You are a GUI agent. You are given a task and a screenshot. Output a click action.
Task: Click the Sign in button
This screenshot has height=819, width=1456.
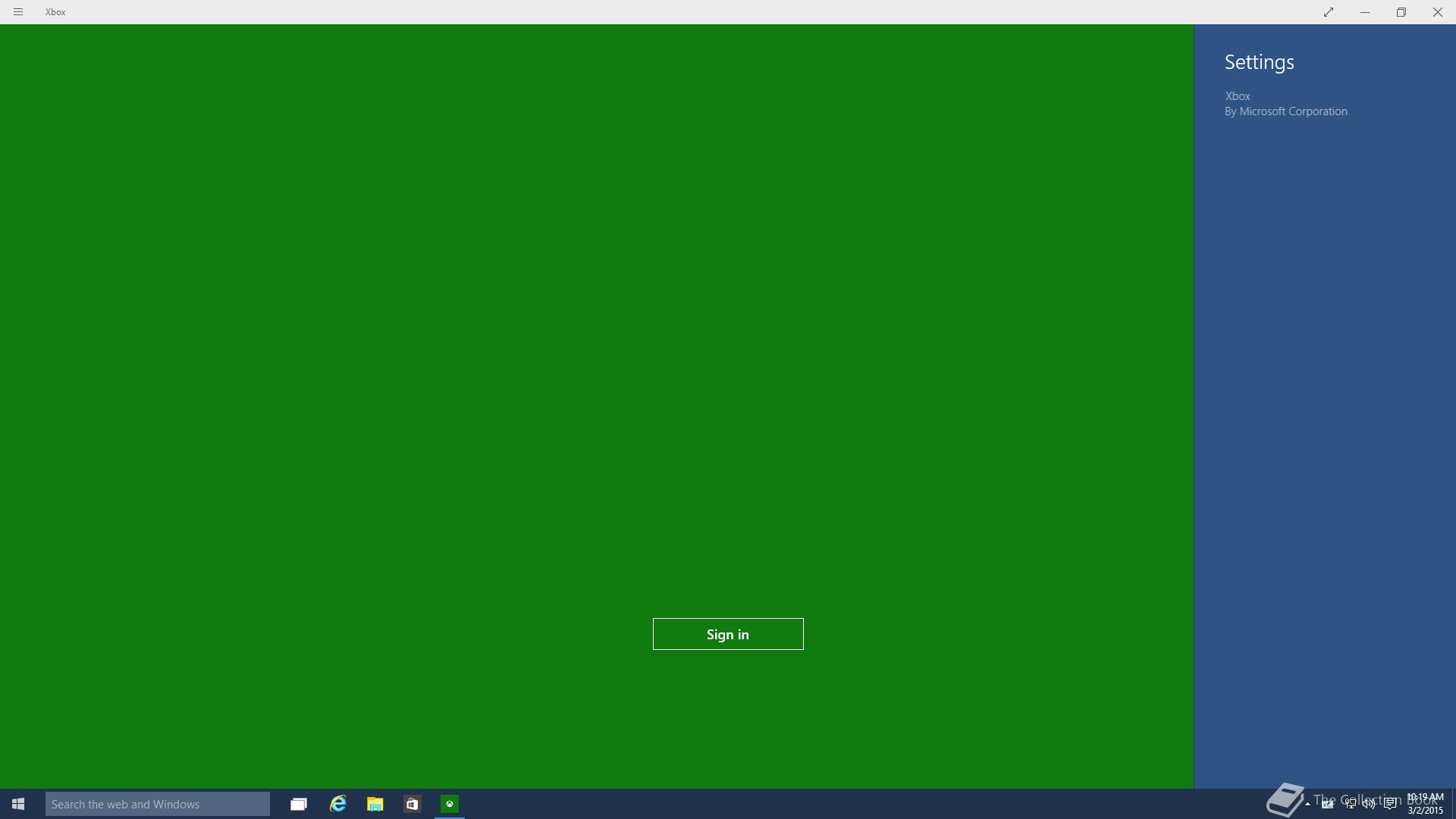pos(728,634)
